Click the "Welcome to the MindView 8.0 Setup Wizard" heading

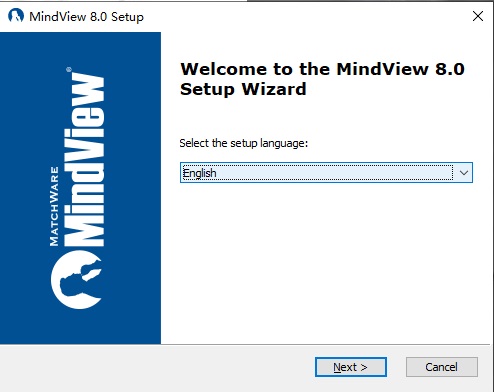pyautogui.click(x=322, y=79)
